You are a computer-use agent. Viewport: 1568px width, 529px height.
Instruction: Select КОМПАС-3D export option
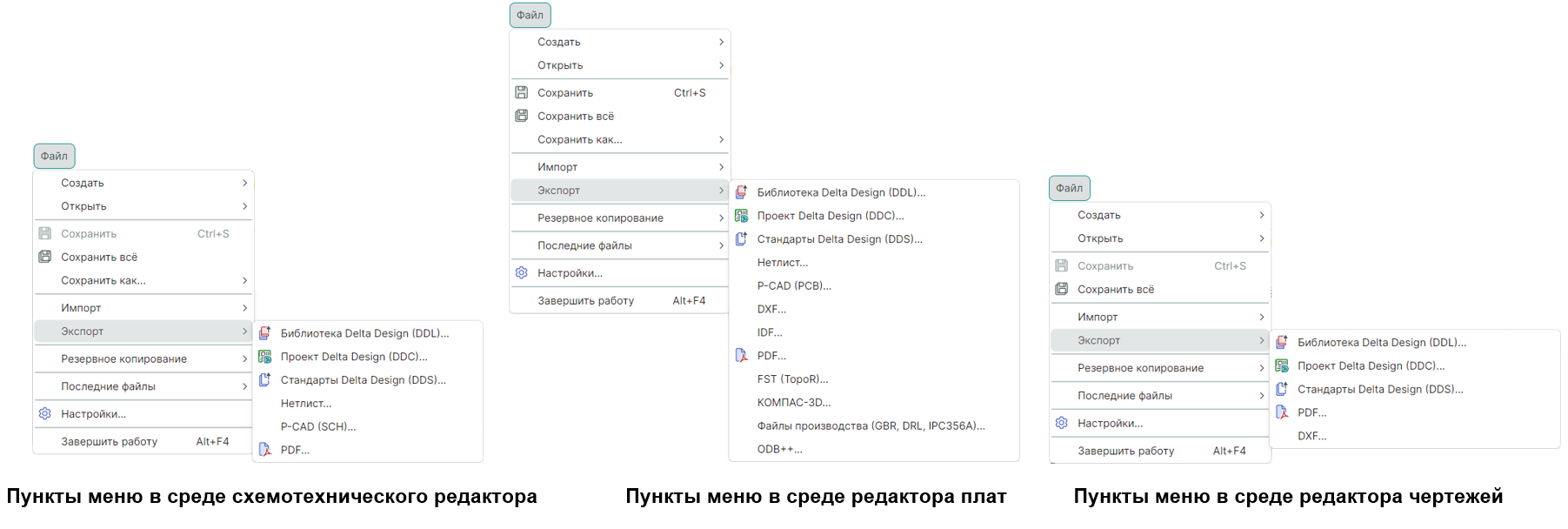click(x=793, y=402)
